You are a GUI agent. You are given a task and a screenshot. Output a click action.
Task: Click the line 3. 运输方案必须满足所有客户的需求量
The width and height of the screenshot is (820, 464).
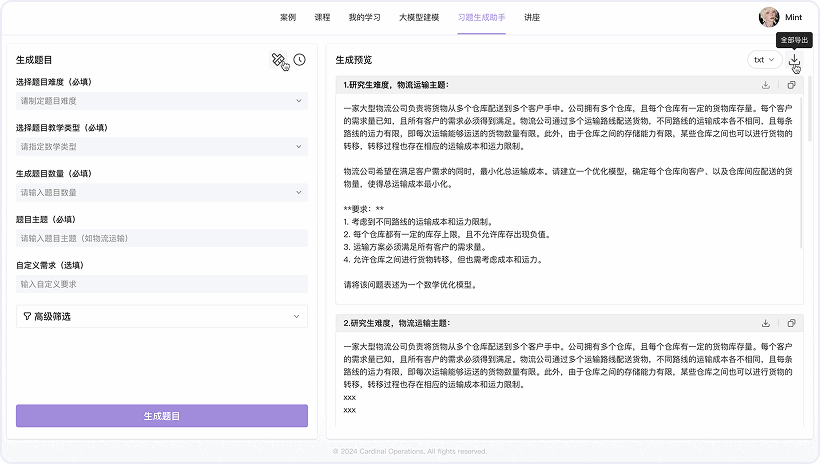click(x=415, y=247)
